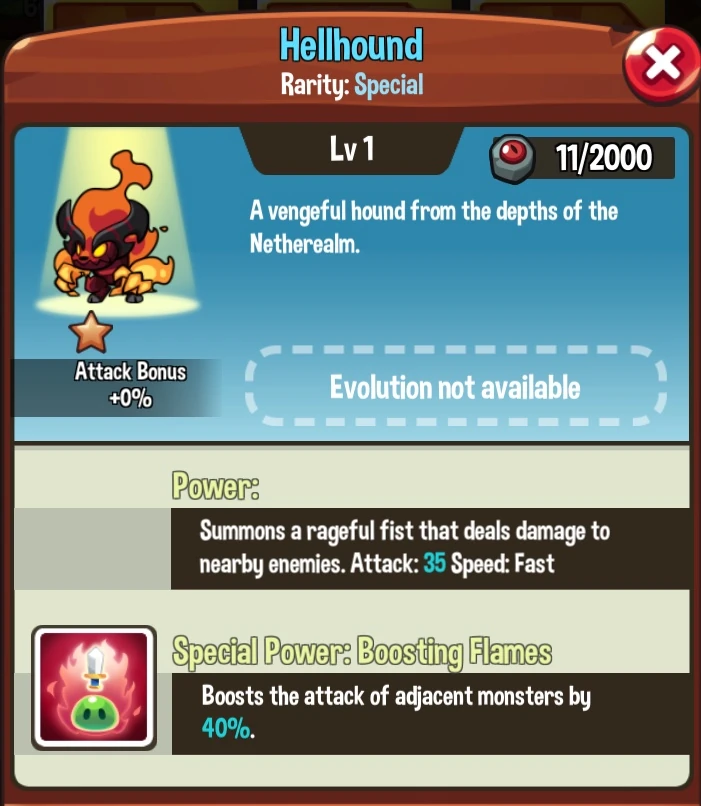Screen dimensions: 701x806
Task: Select the Boosting Flames skill icon
Action: pyautogui.click(x=94, y=688)
